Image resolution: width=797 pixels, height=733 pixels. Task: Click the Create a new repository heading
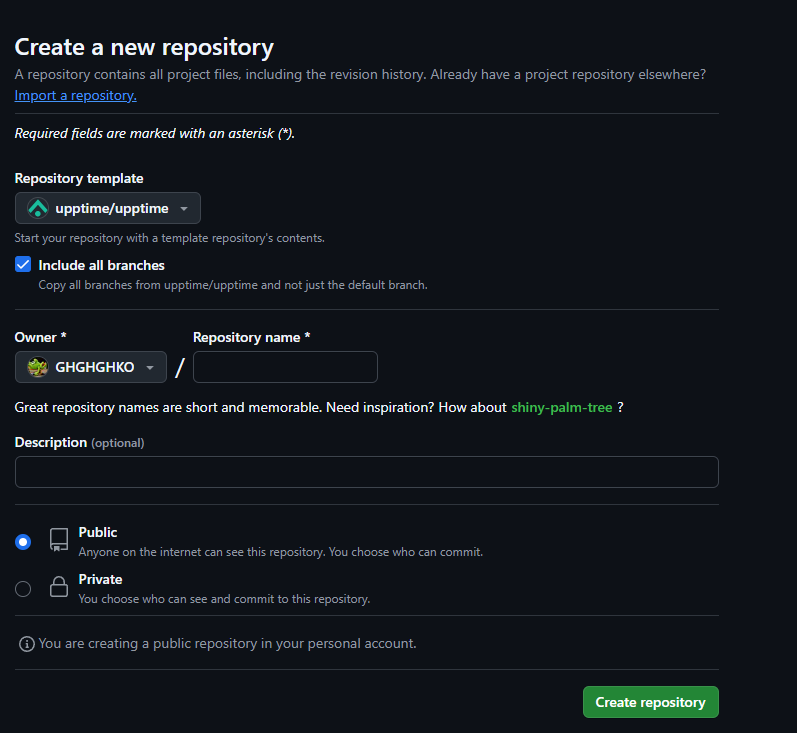[144, 48]
